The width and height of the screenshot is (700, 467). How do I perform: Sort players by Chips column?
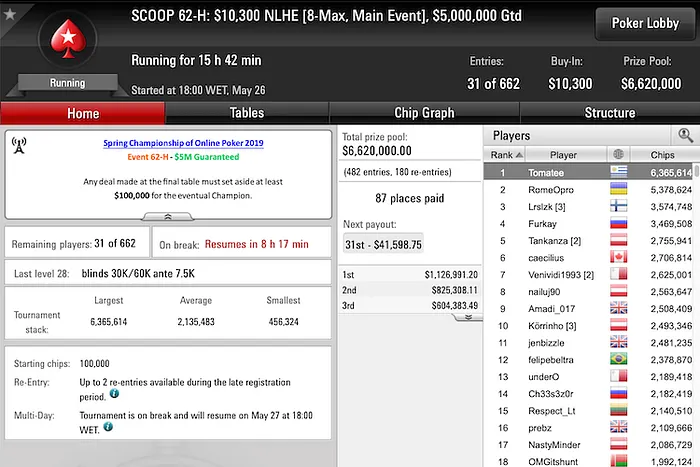tap(664, 155)
